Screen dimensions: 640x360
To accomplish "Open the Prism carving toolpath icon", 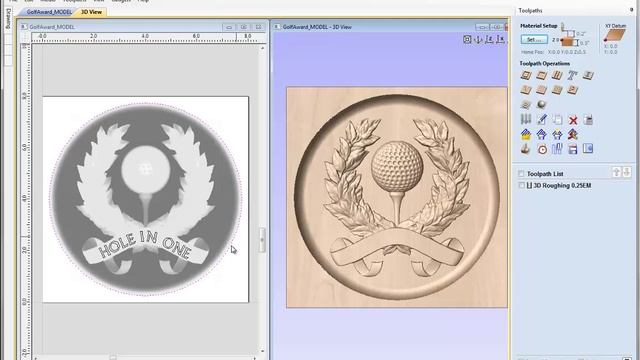I will tap(572, 90).
